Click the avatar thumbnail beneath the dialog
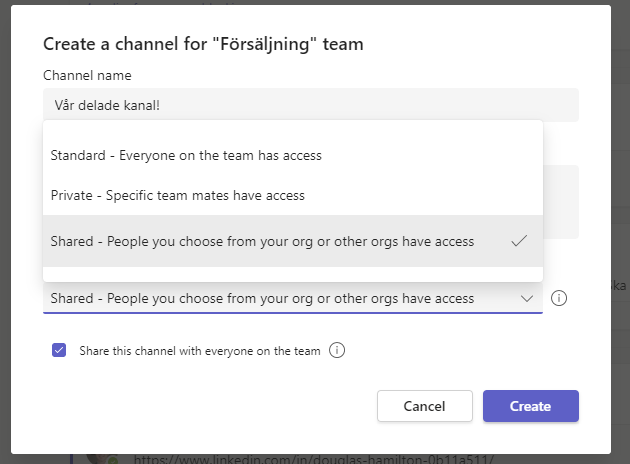 [100, 459]
